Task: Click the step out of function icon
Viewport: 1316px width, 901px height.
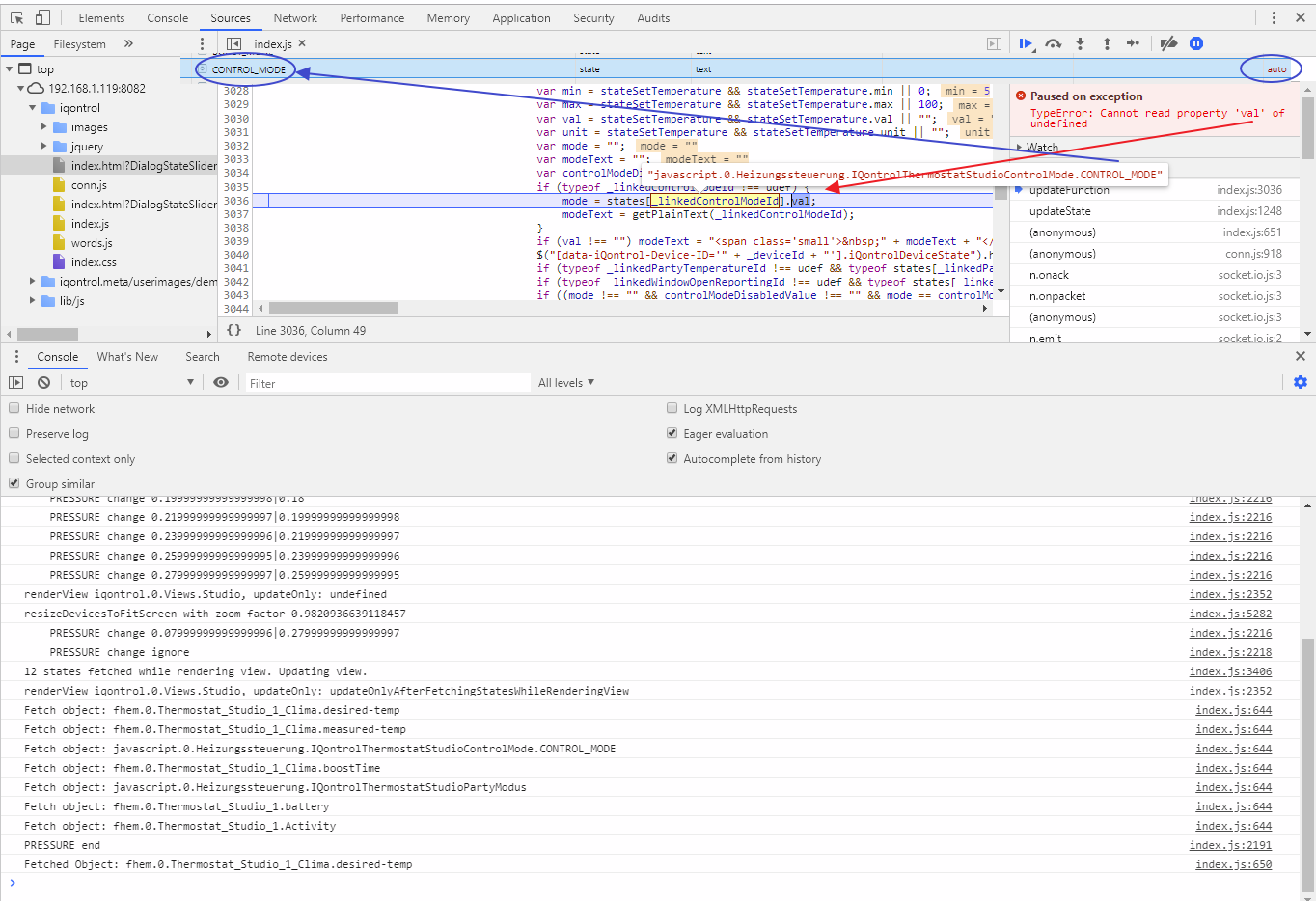Action: pos(1107,43)
